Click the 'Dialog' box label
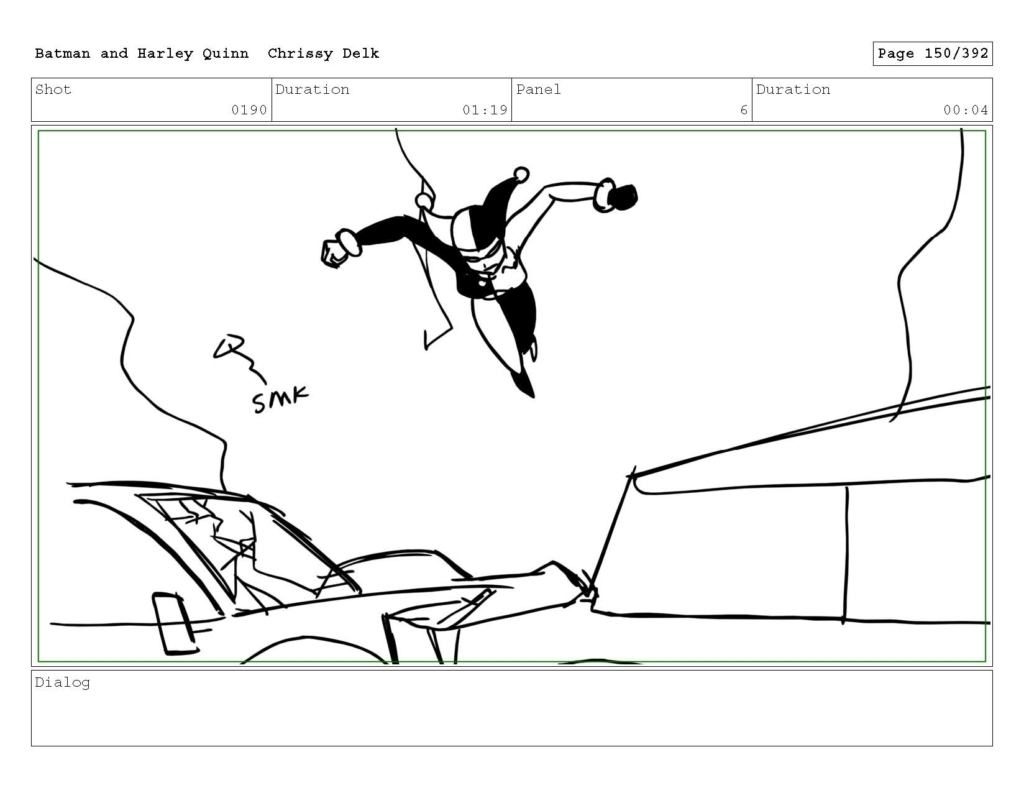Screen dimensions: 1024x793 62,683
